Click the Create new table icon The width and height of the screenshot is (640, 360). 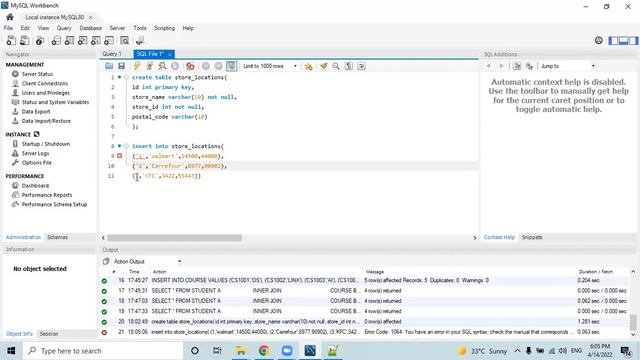point(69,40)
